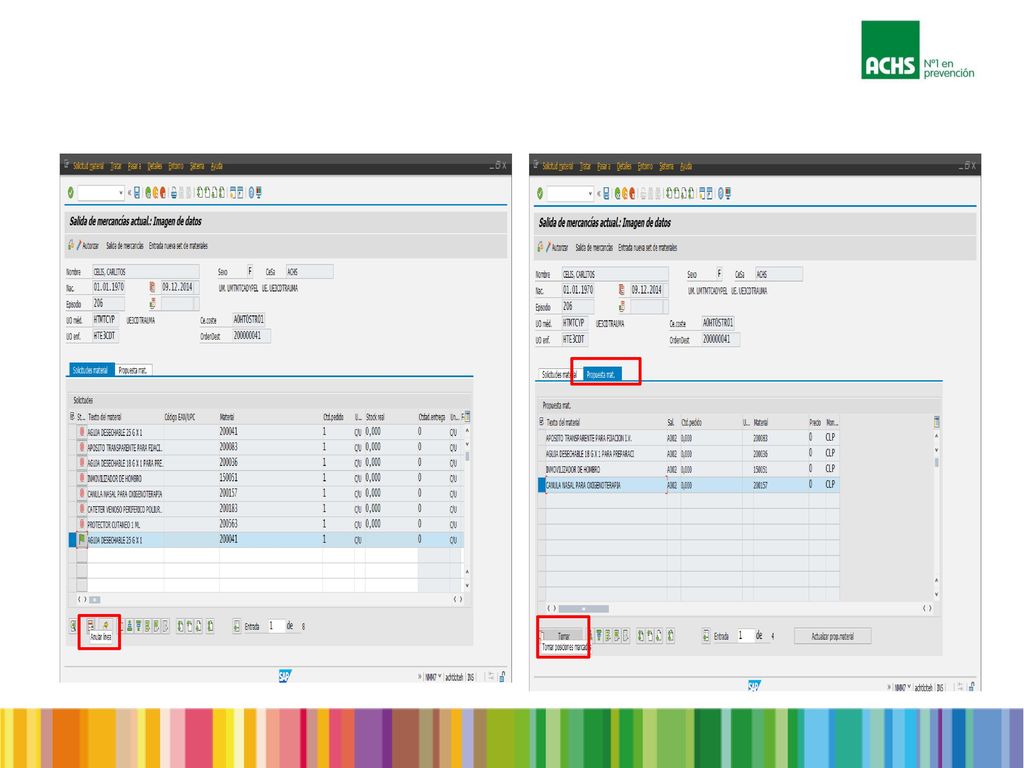The image size is (1024, 768).
Task: Click Entrada nueva set de materiales in right window
Action: [647, 248]
